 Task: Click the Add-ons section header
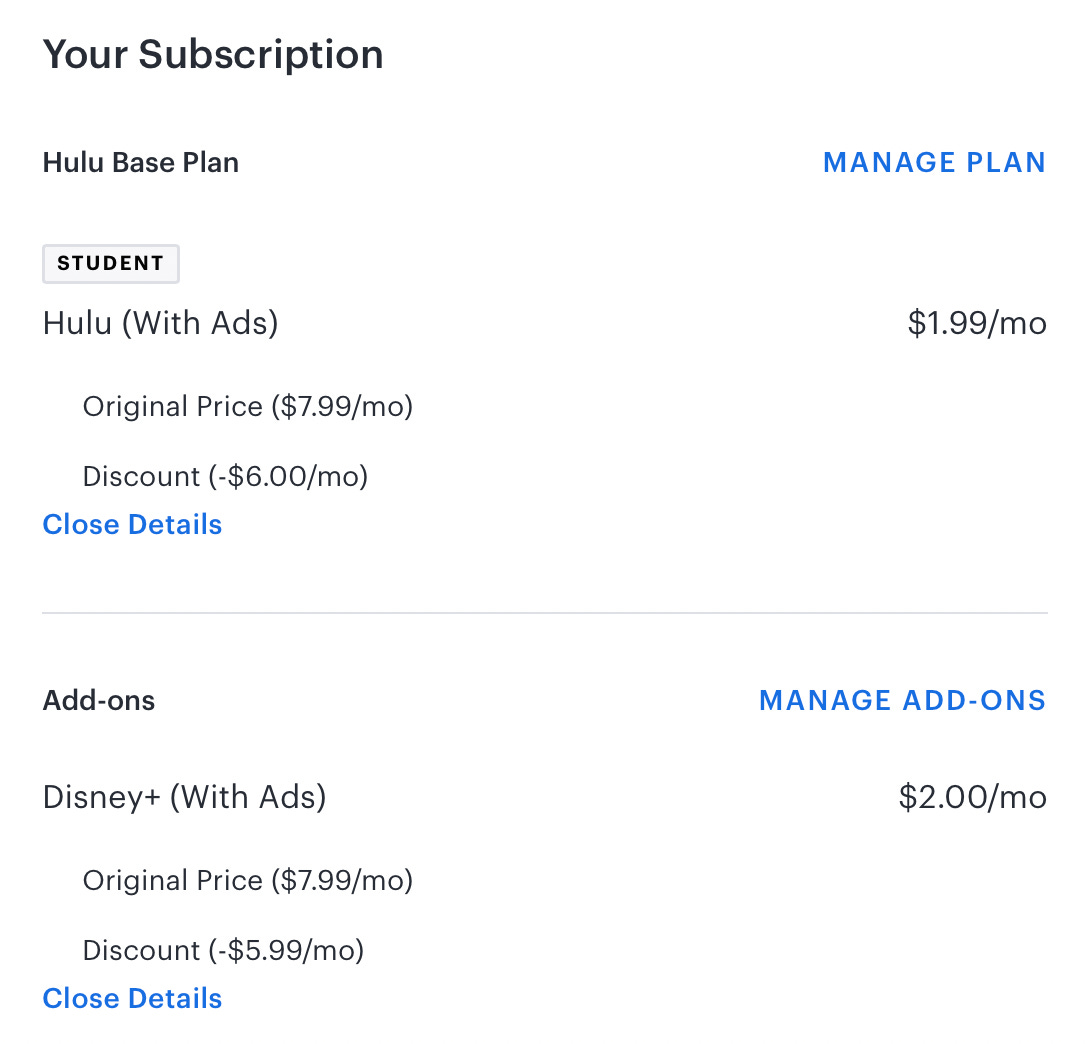pyautogui.click(x=98, y=700)
